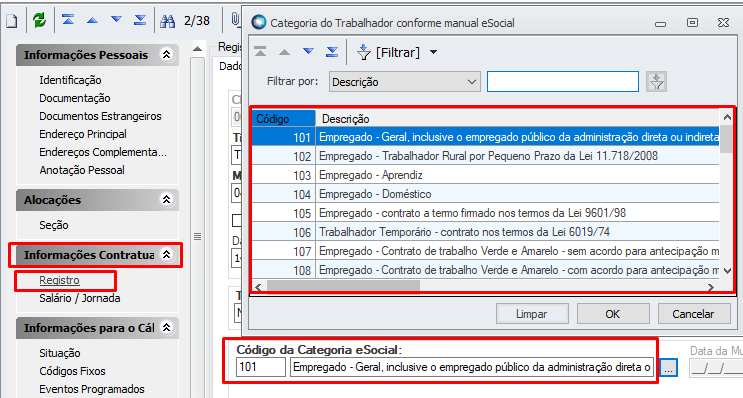Viewport: 743px width, 398px height.
Task: Click the filter text input field
Action: coord(563,81)
